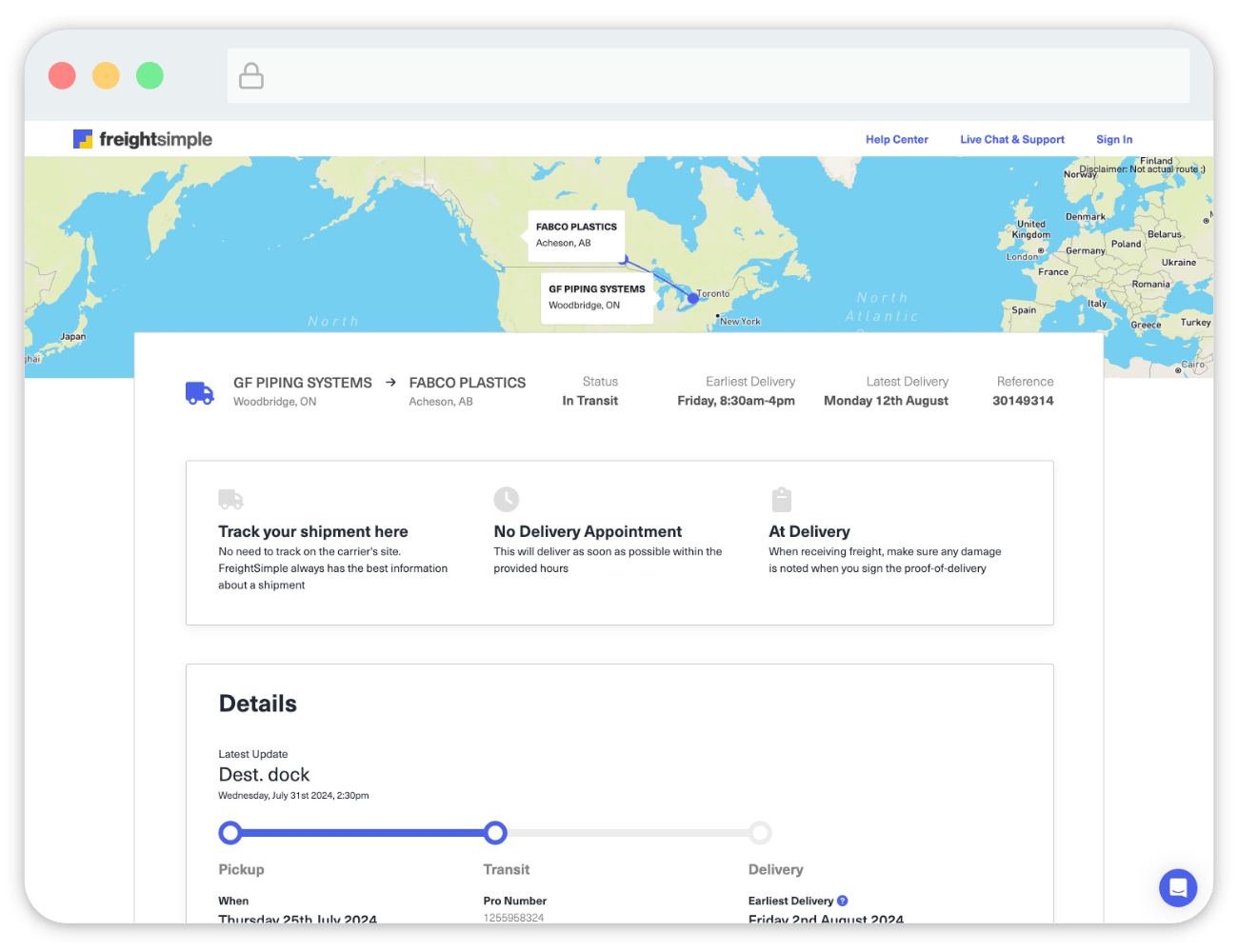
Task: Click the GF PIPING SYSTEMS map label
Action: click(596, 297)
